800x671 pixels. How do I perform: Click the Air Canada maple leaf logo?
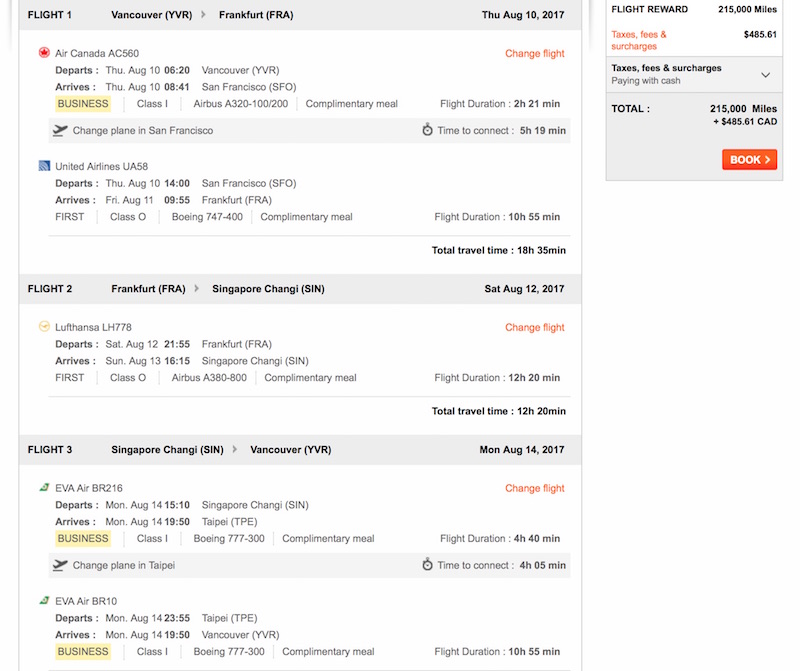point(44,53)
